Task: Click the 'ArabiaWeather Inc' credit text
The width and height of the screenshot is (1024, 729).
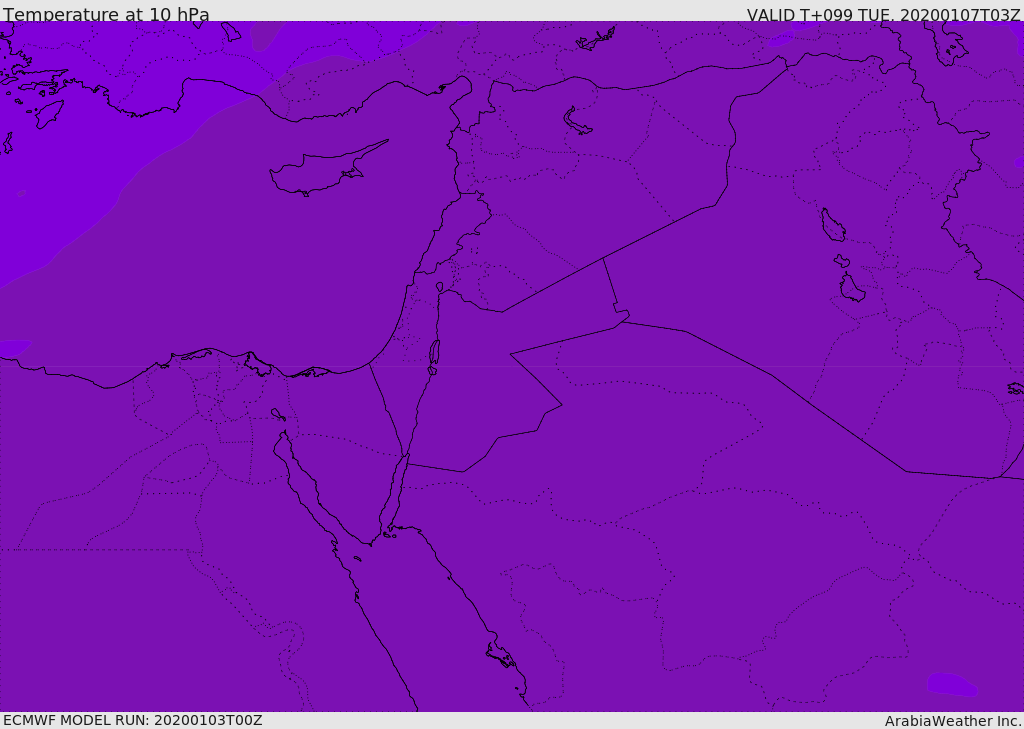Action: 952,721
